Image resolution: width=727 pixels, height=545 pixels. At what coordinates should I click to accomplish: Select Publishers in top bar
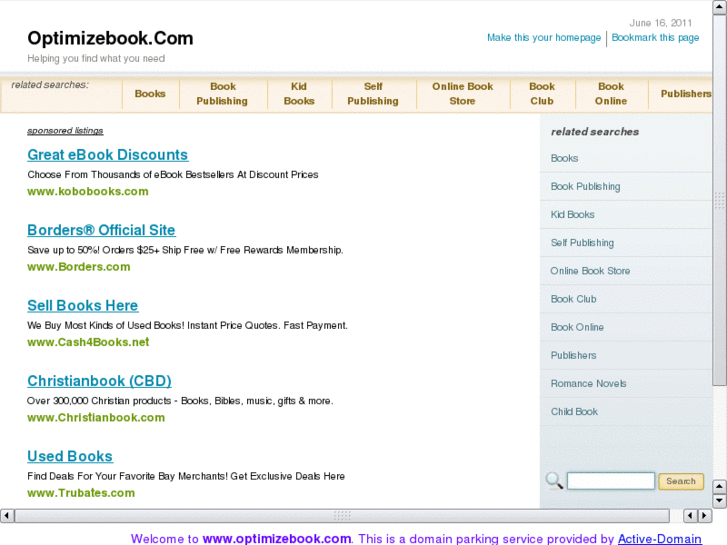click(686, 94)
